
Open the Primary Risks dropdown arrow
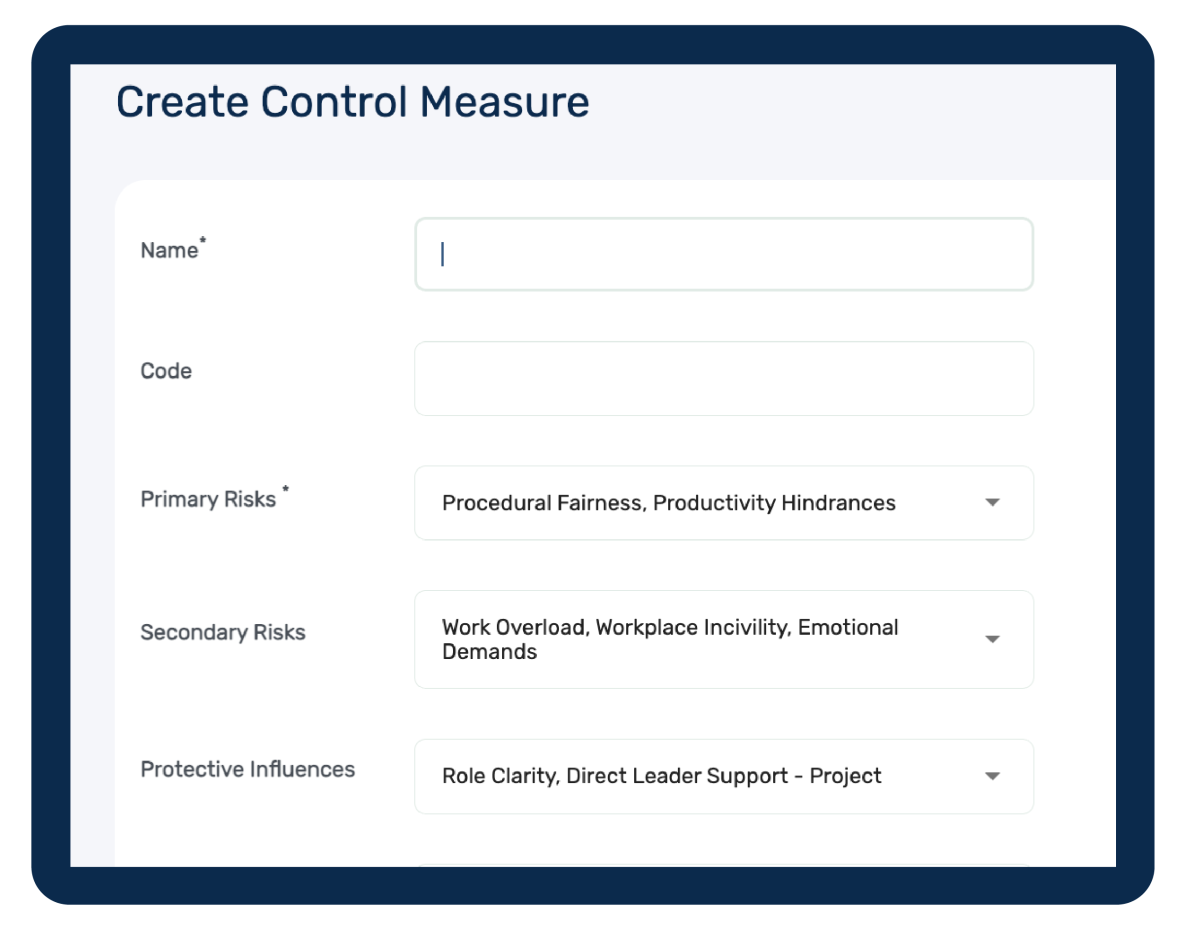pos(992,503)
